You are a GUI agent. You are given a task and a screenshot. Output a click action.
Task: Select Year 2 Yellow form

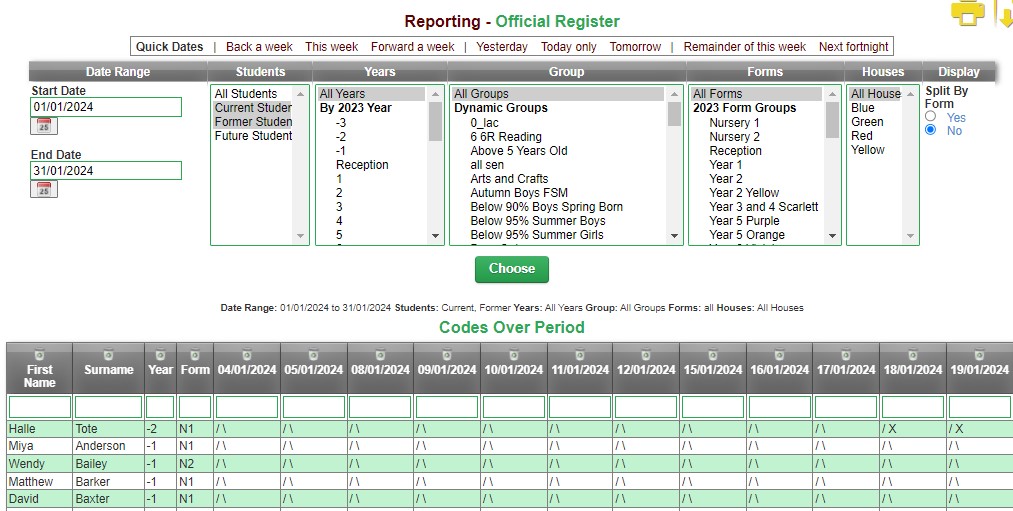(757, 193)
